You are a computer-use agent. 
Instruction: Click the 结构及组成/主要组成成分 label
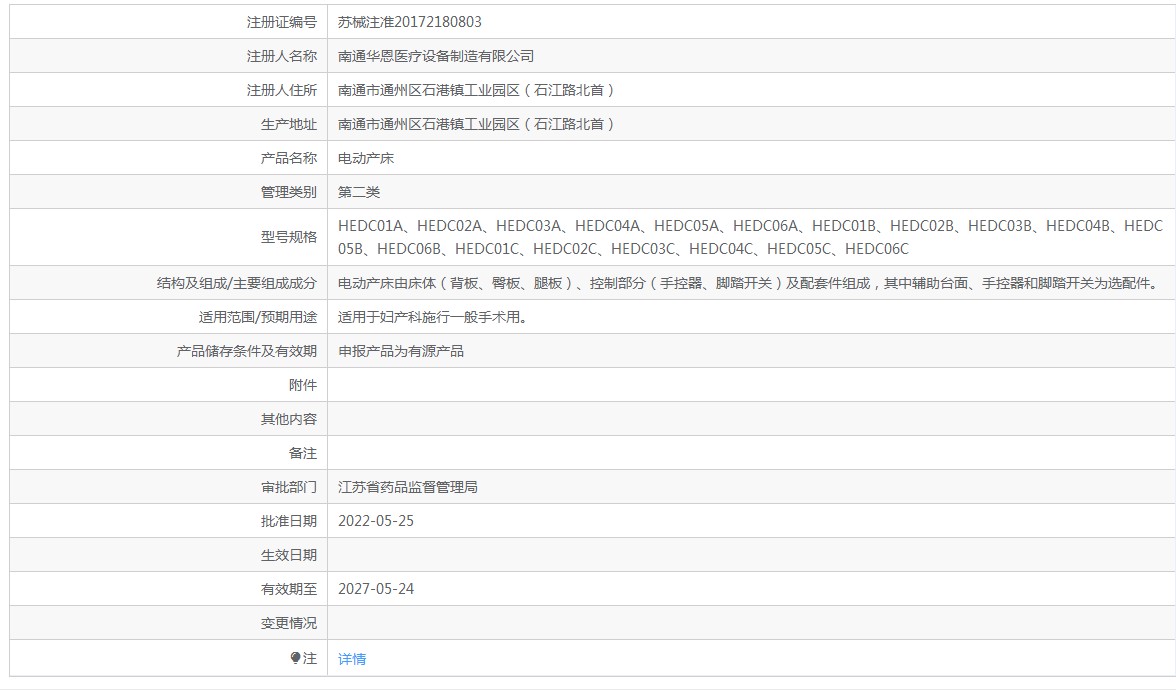pyautogui.click(x=236, y=283)
